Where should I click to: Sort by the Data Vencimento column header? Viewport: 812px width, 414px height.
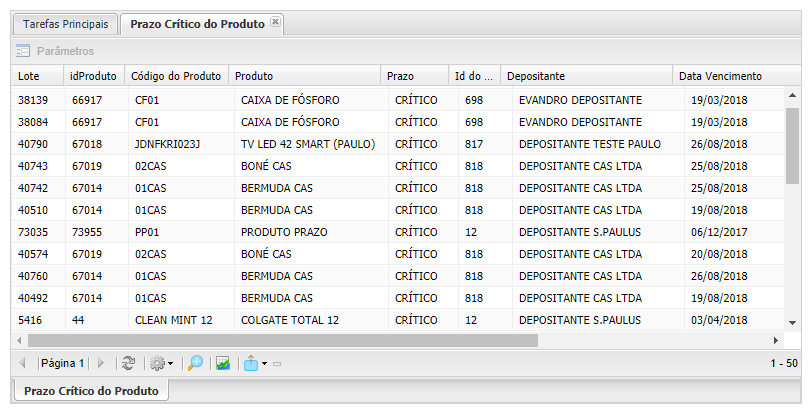coord(720,76)
